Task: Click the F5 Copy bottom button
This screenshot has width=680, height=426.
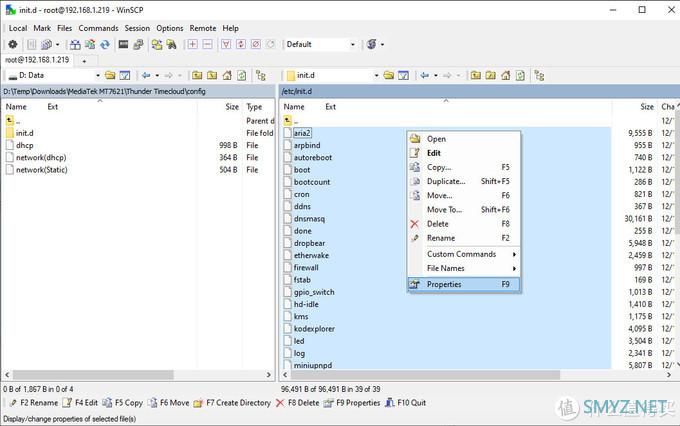Action: 123,403
